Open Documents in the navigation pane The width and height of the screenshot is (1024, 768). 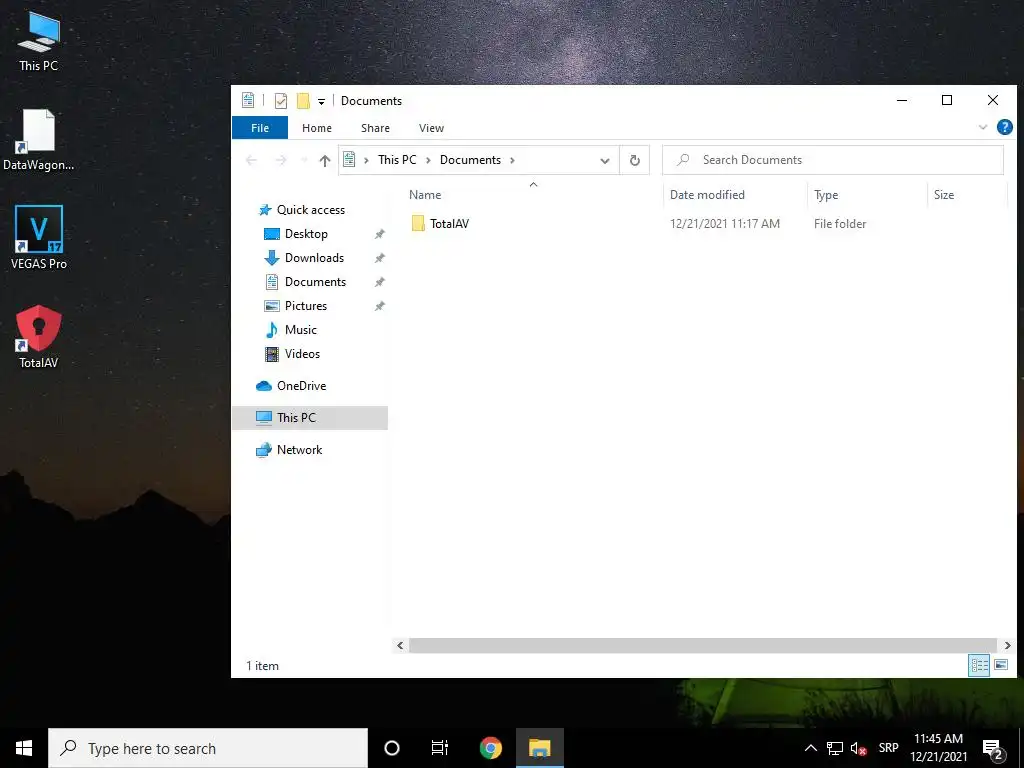[306, 282]
